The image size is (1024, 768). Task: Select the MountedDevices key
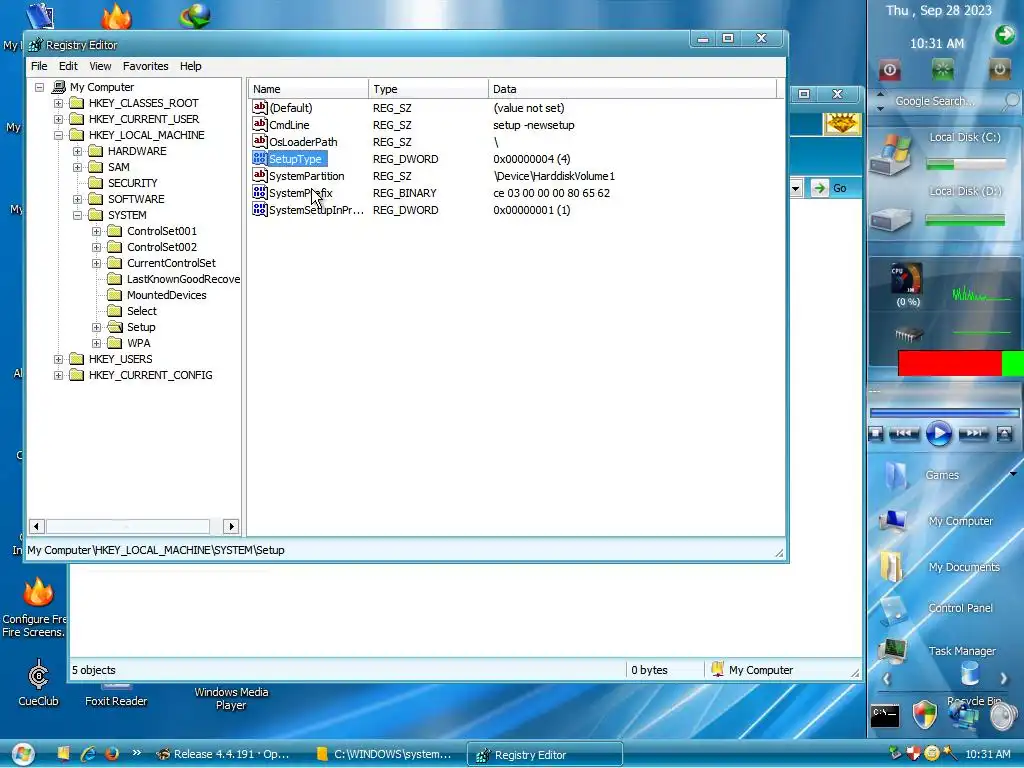(167, 295)
